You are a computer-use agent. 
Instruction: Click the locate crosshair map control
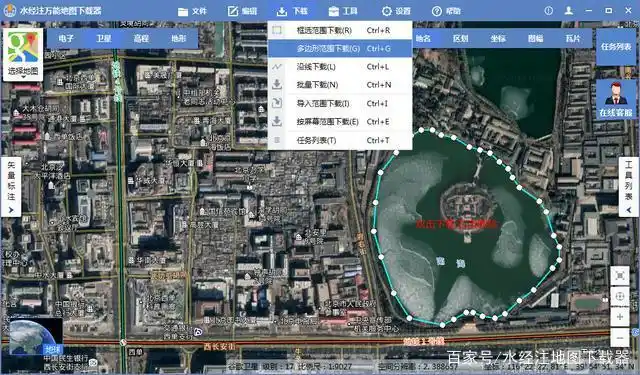click(620, 296)
